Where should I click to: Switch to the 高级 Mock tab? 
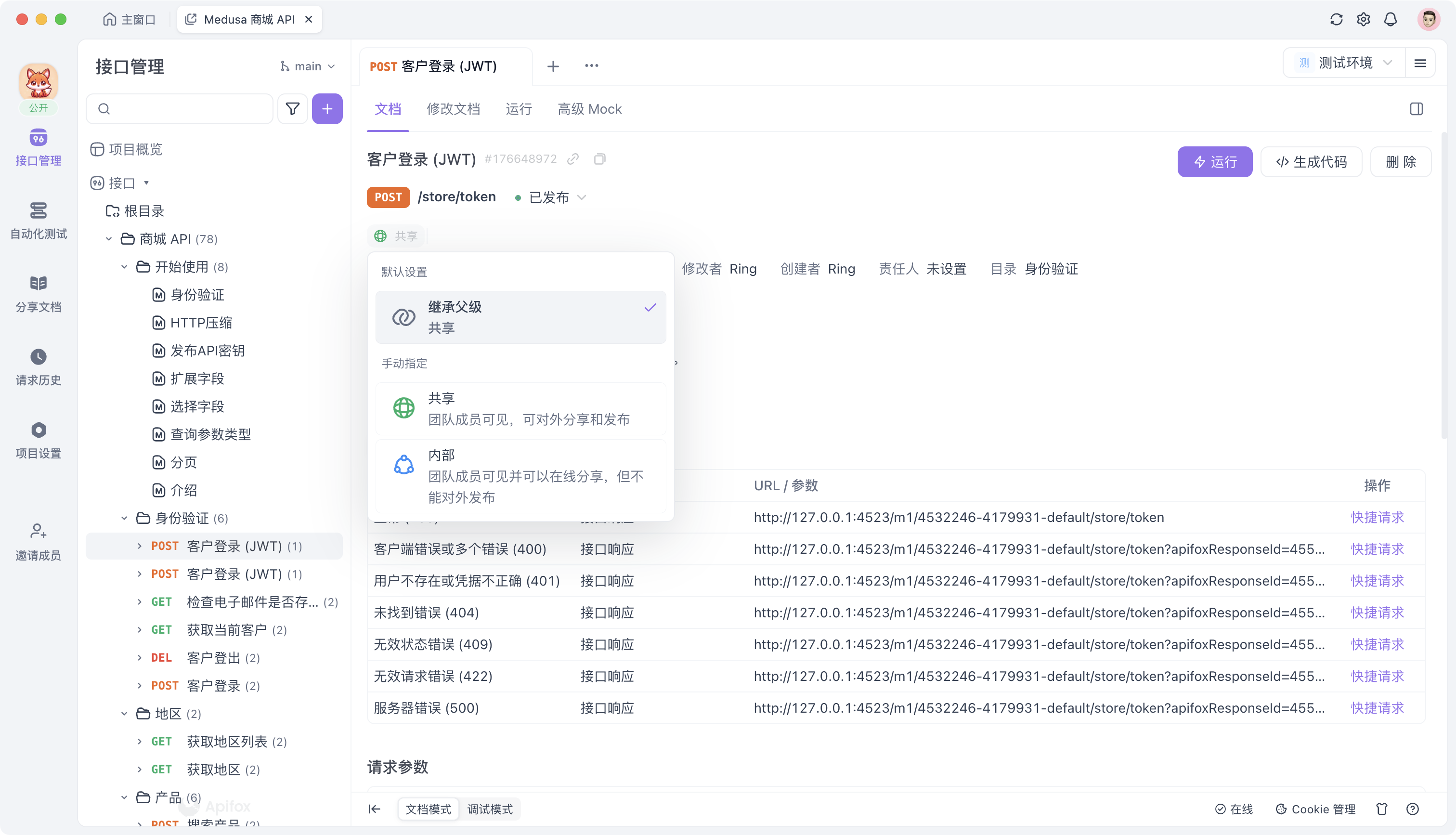coord(589,109)
